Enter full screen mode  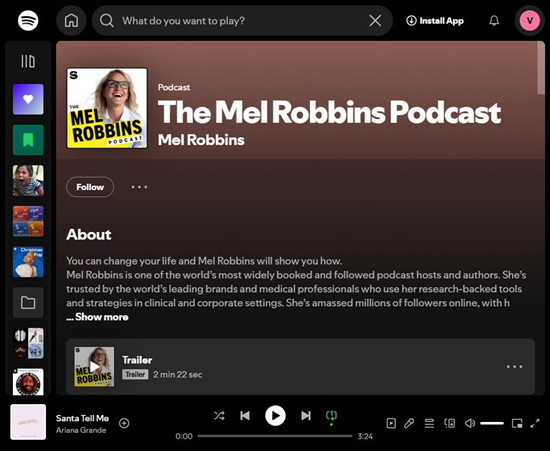tap(535, 423)
